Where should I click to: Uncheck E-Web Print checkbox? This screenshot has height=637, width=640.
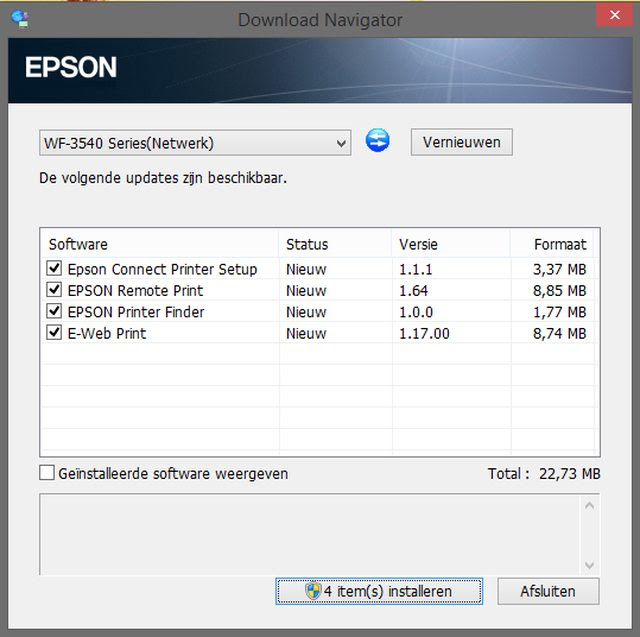pyautogui.click(x=54, y=333)
